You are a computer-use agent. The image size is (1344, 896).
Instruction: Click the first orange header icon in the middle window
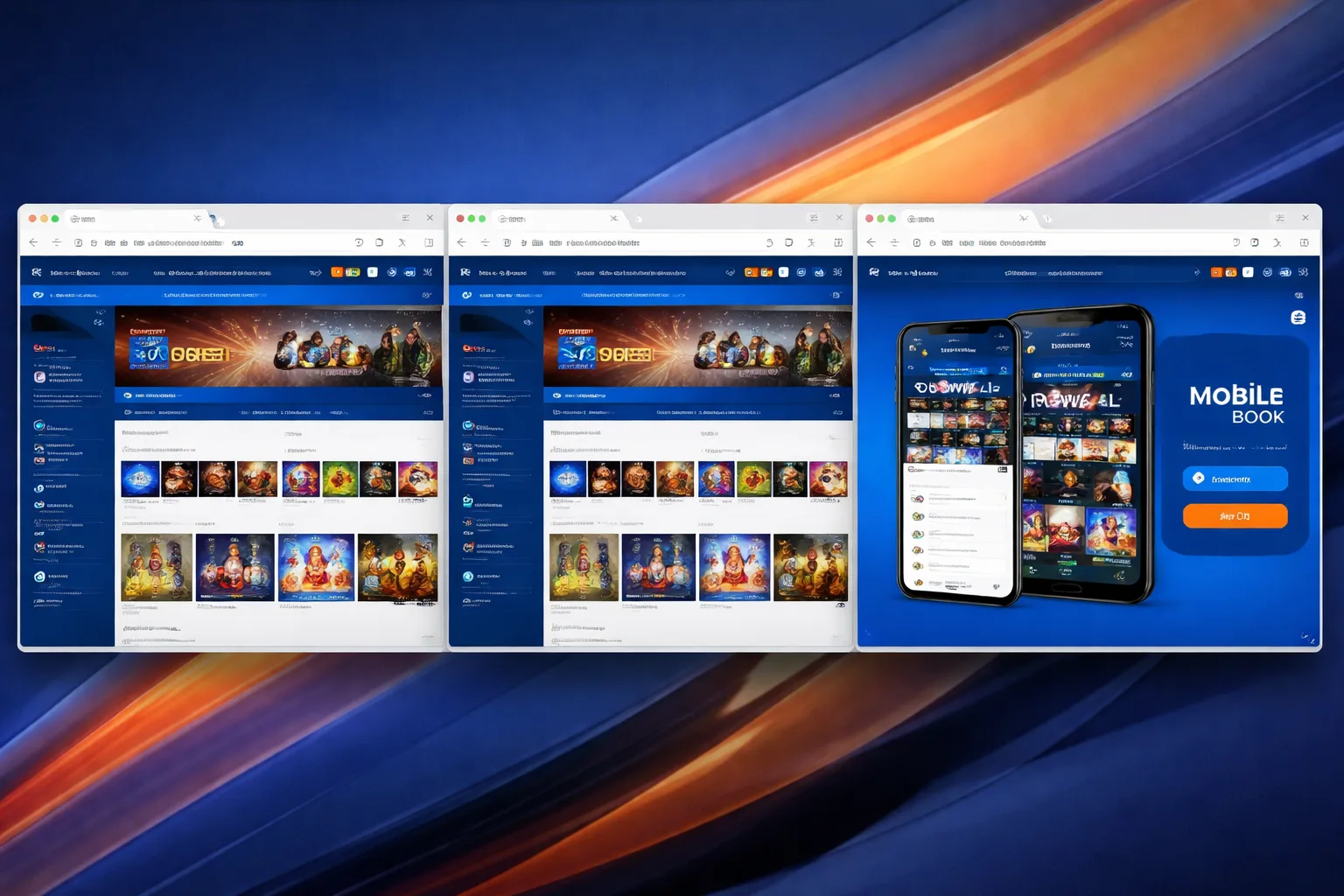(750, 272)
